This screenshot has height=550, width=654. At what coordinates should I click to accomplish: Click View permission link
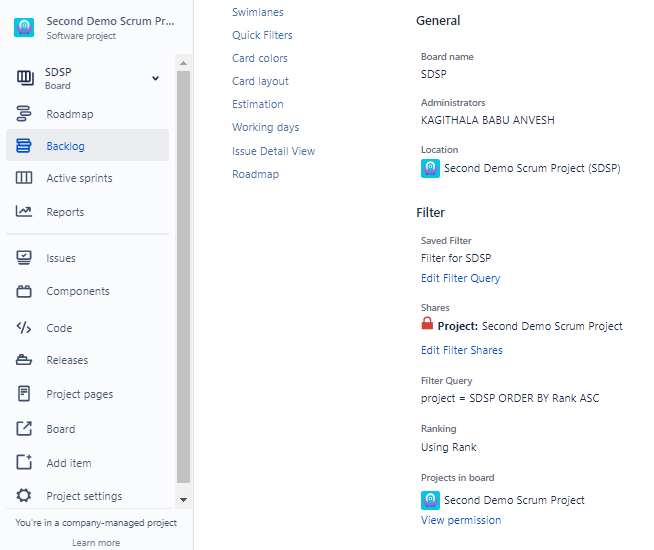[x=461, y=520]
